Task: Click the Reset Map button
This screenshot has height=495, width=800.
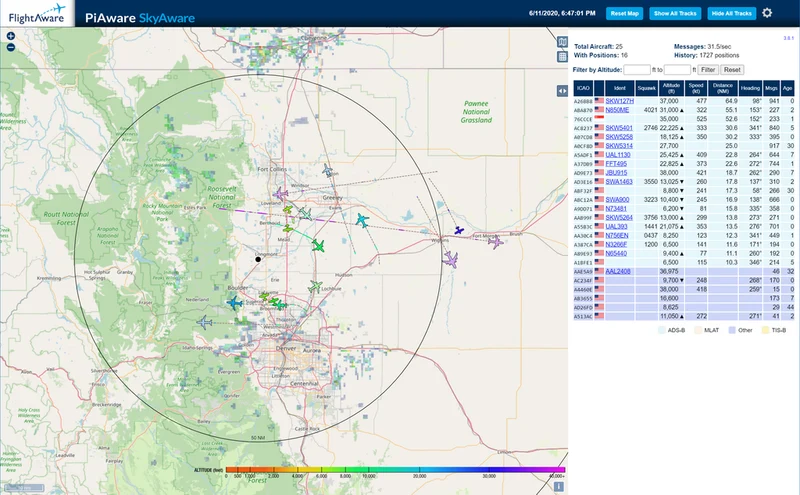Action: tap(624, 13)
